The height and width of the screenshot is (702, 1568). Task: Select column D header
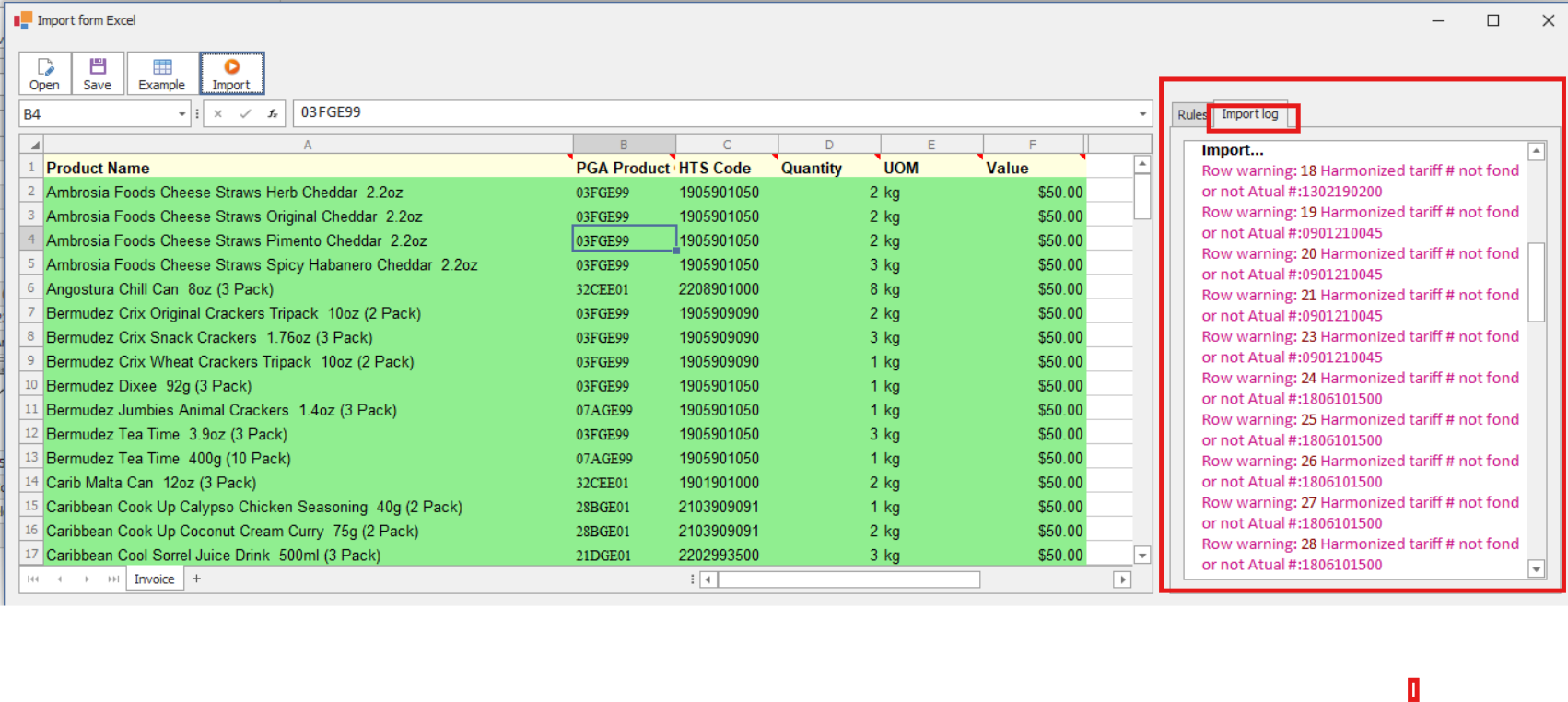point(829,145)
